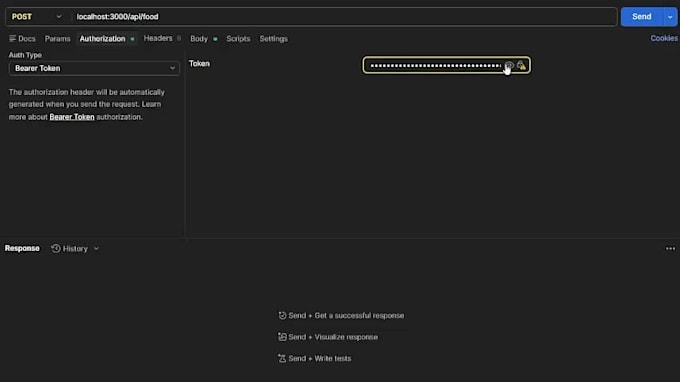Expand the Send button arrow options
This screenshot has height=382, width=680.
pos(670,17)
